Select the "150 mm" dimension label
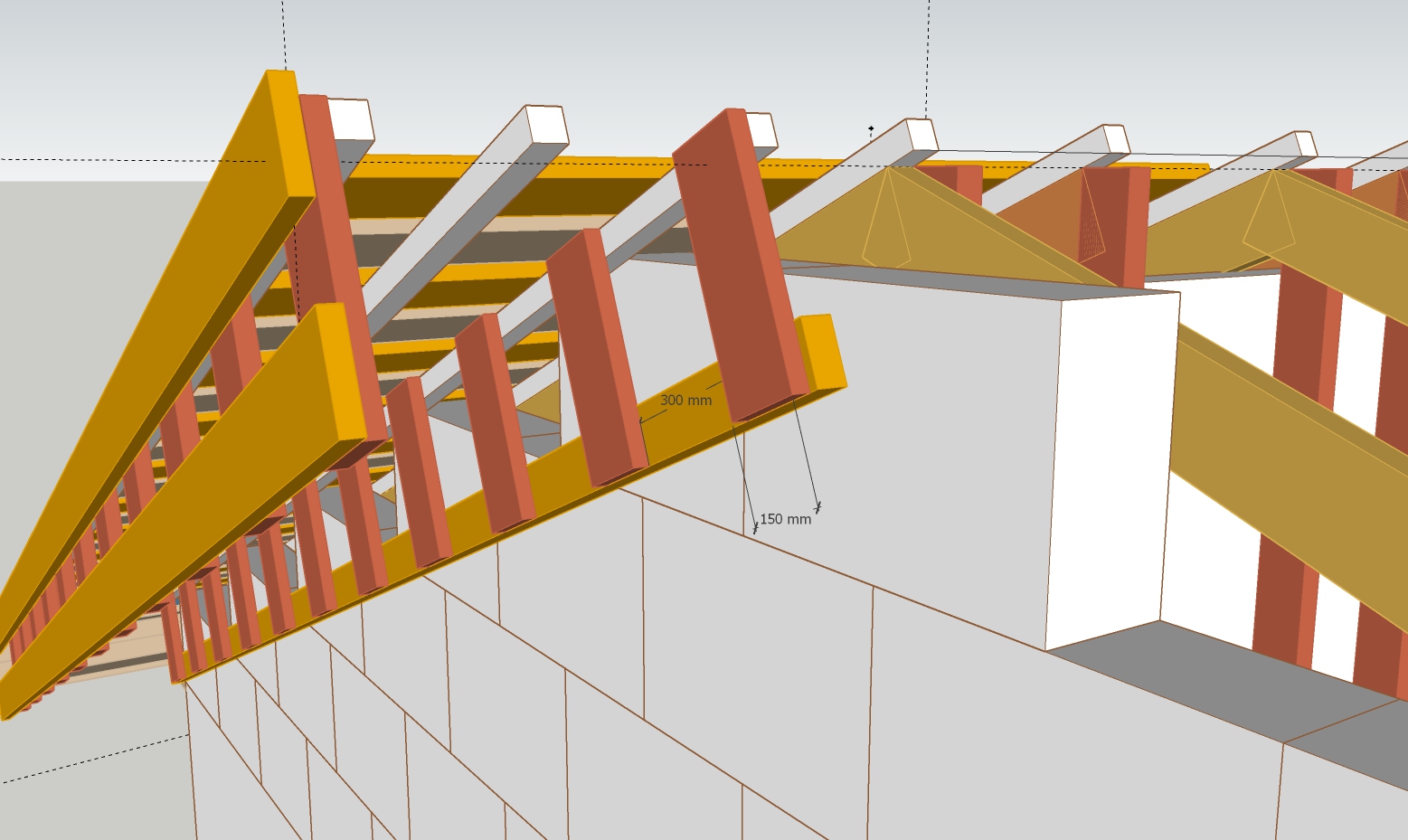Viewport: 1408px width, 840px height. [785, 519]
